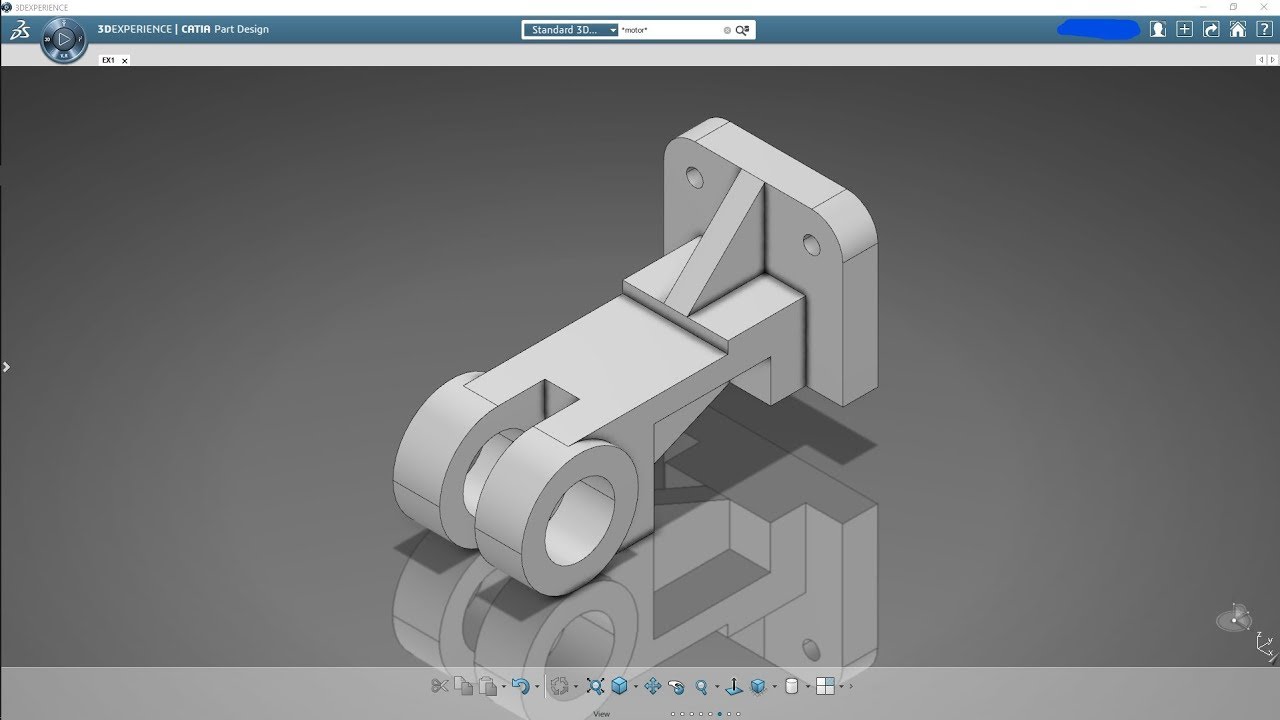This screenshot has width=1280, height=720.
Task: Expand the View Modes dropdown arrow
Action: click(x=774, y=686)
